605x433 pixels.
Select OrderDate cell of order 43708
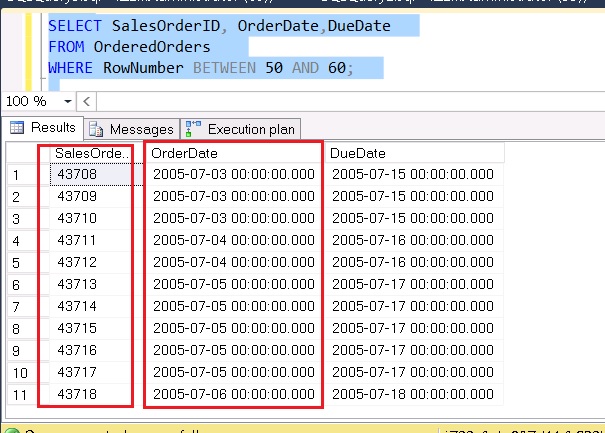[x=234, y=174]
